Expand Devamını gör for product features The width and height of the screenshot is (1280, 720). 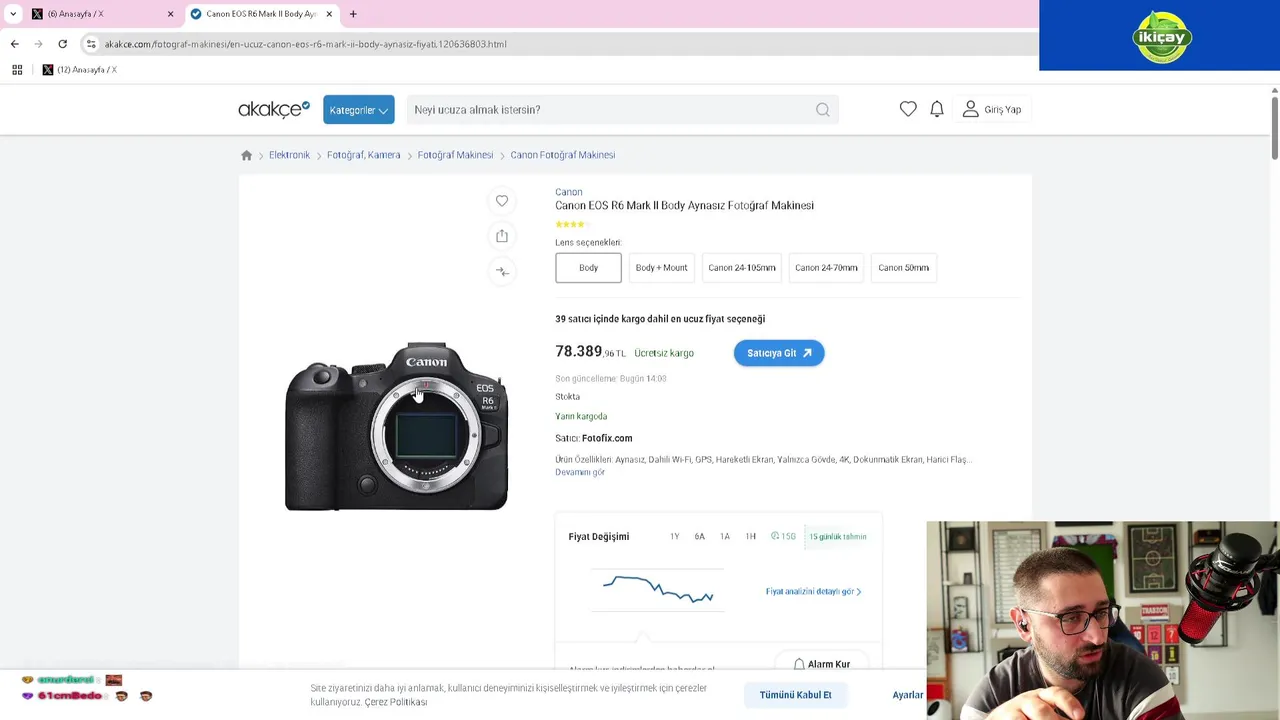tap(580, 472)
